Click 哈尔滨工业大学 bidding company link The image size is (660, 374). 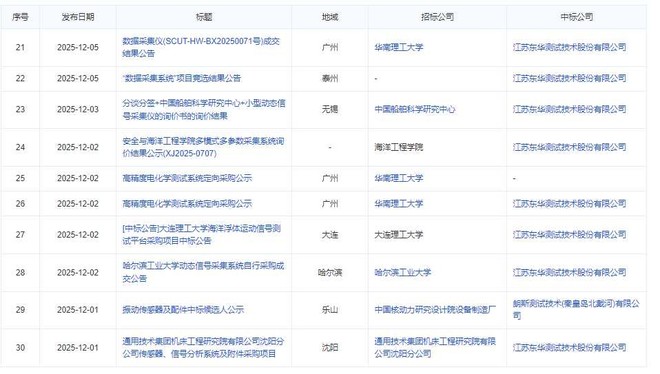(x=403, y=273)
